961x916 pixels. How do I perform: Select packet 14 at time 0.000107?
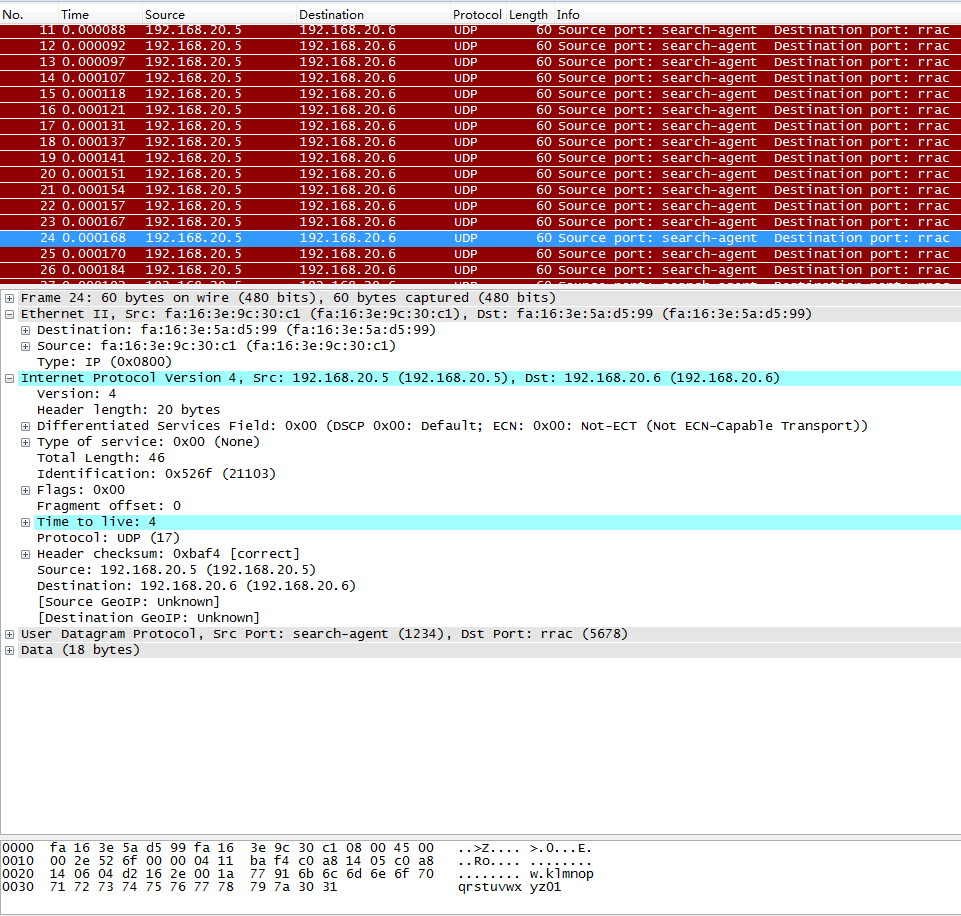click(x=480, y=78)
